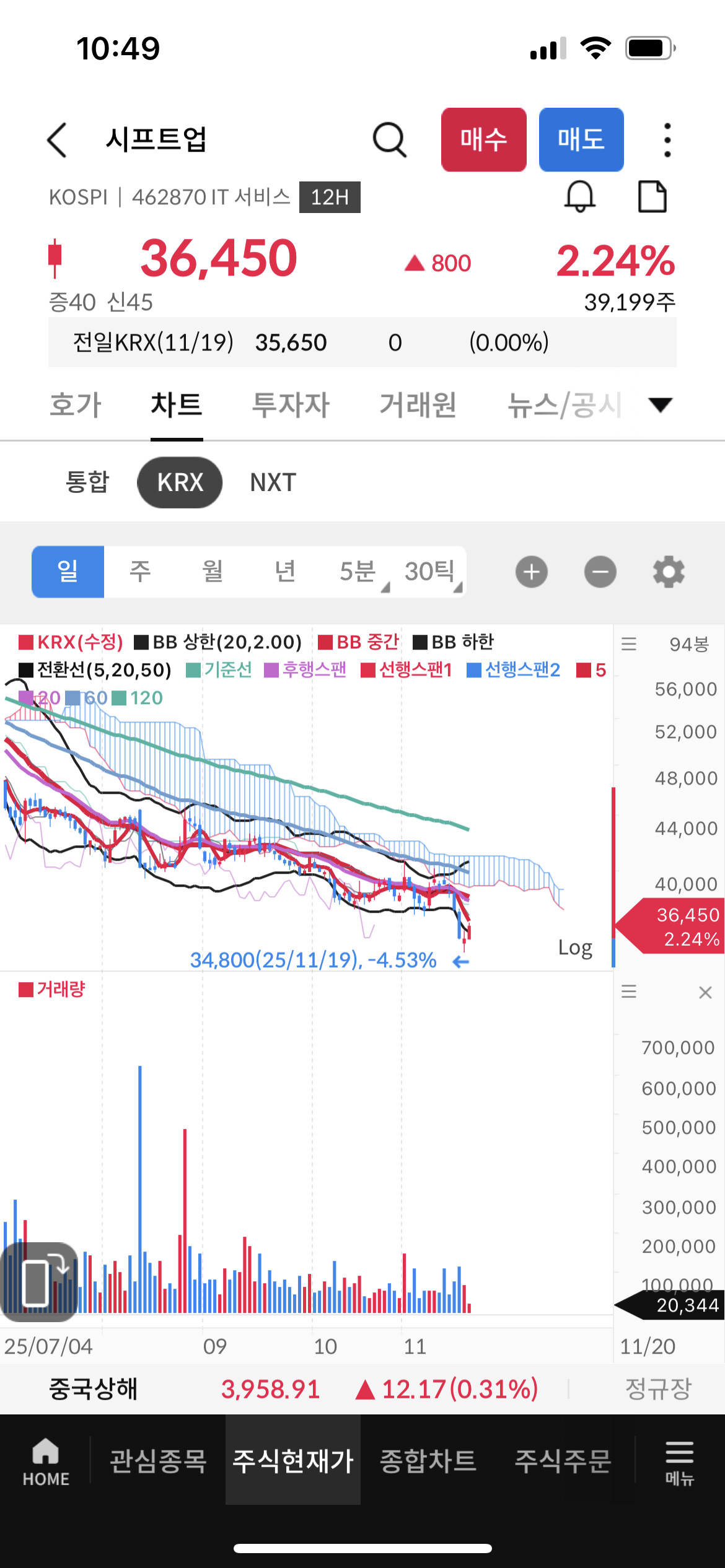The image size is (725, 1568).
Task: Switch to the 투자자 tab
Action: 291,405
